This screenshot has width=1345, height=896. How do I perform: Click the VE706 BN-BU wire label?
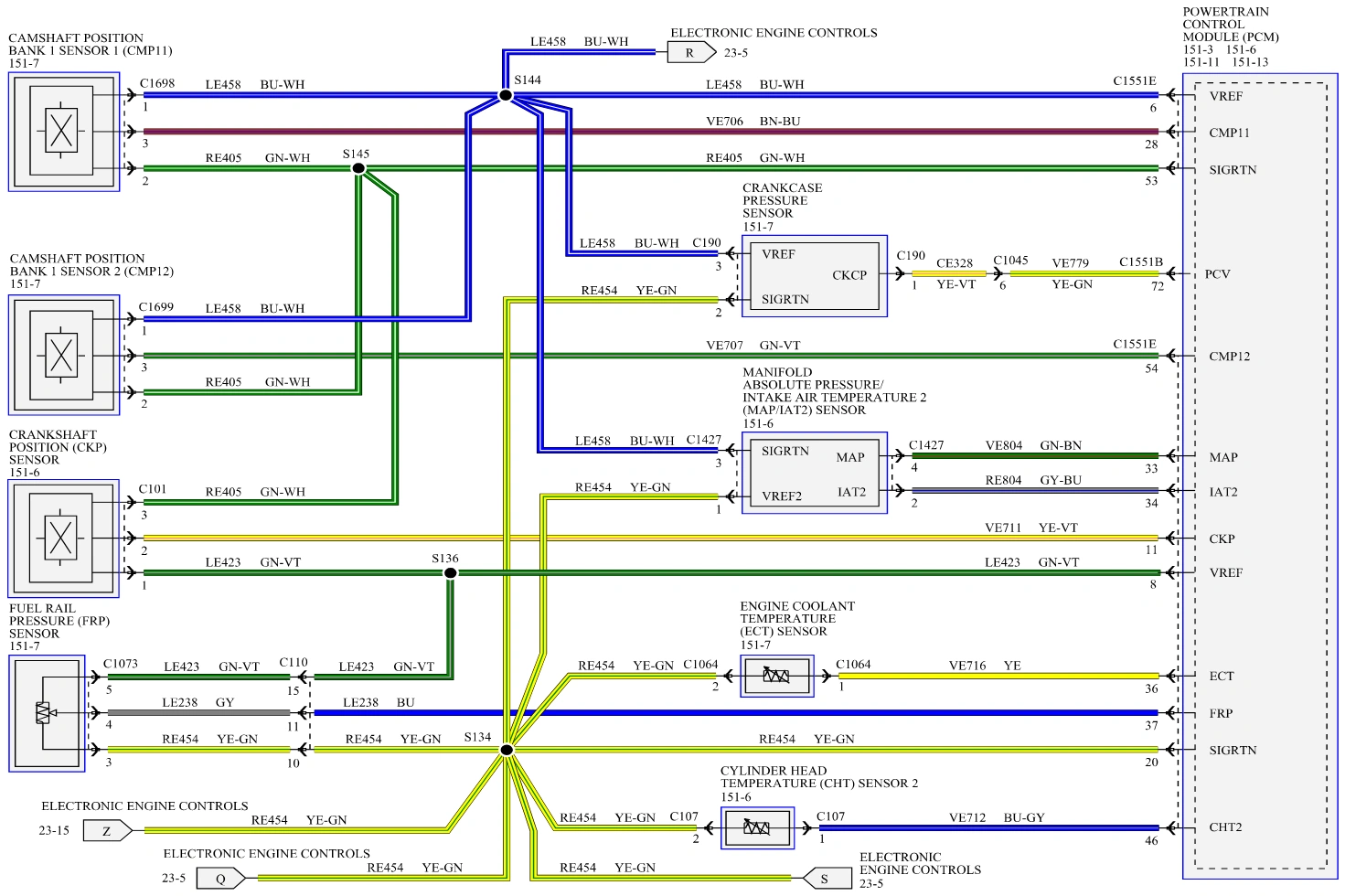point(753,121)
